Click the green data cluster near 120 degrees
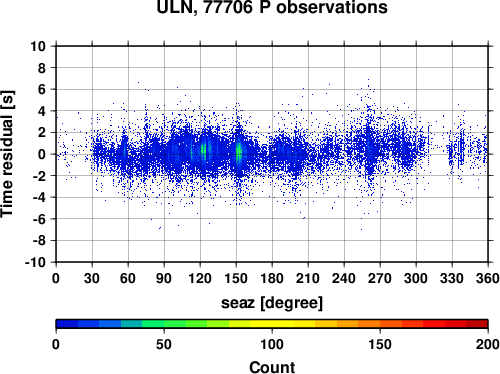500x374 pixels. coord(204,151)
